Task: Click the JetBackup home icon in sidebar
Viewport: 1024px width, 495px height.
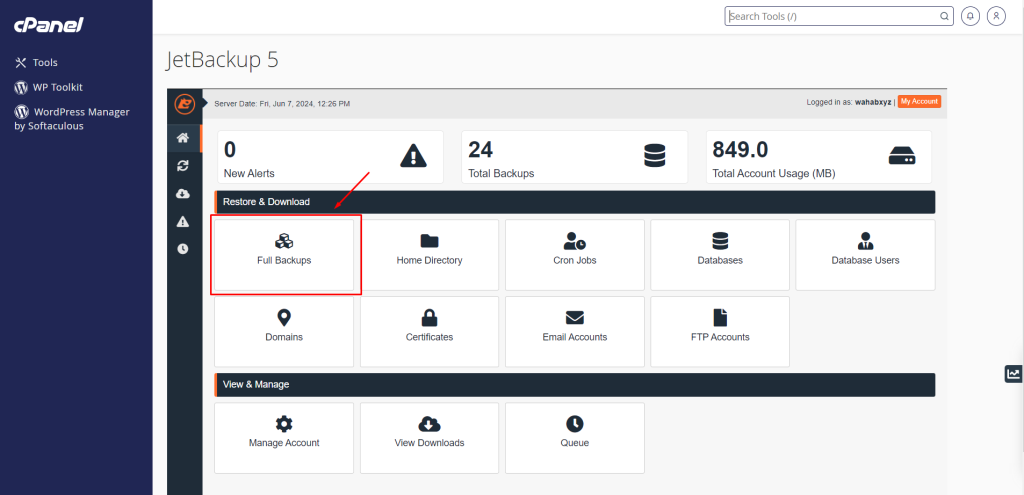Action: pos(182,138)
